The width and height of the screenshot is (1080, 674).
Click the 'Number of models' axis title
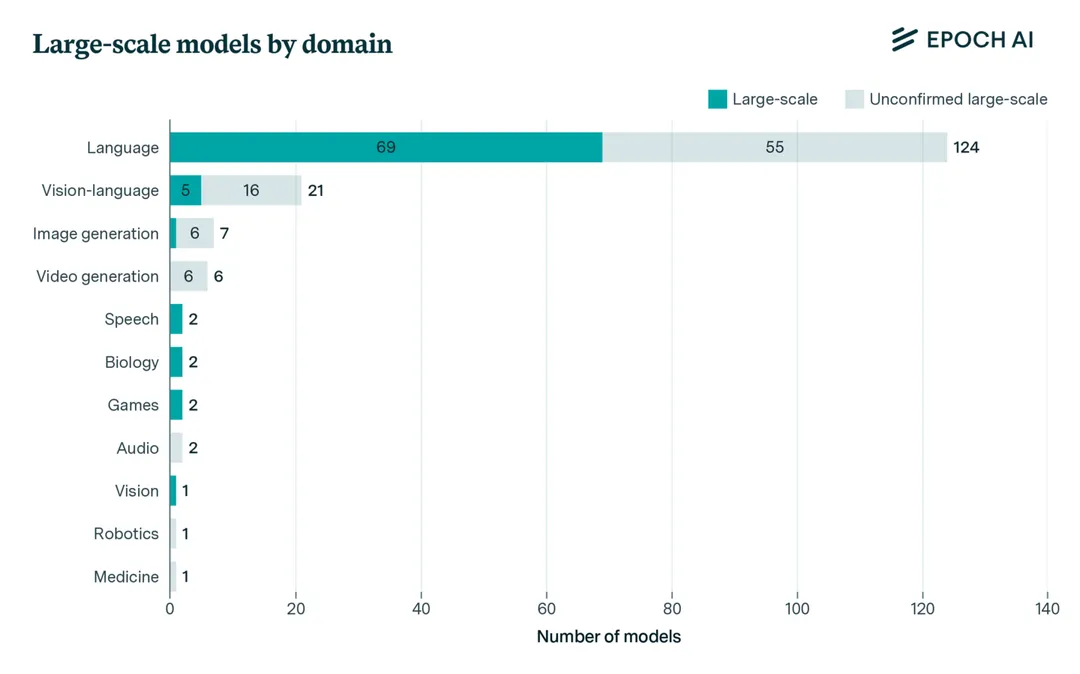pyautogui.click(x=608, y=637)
